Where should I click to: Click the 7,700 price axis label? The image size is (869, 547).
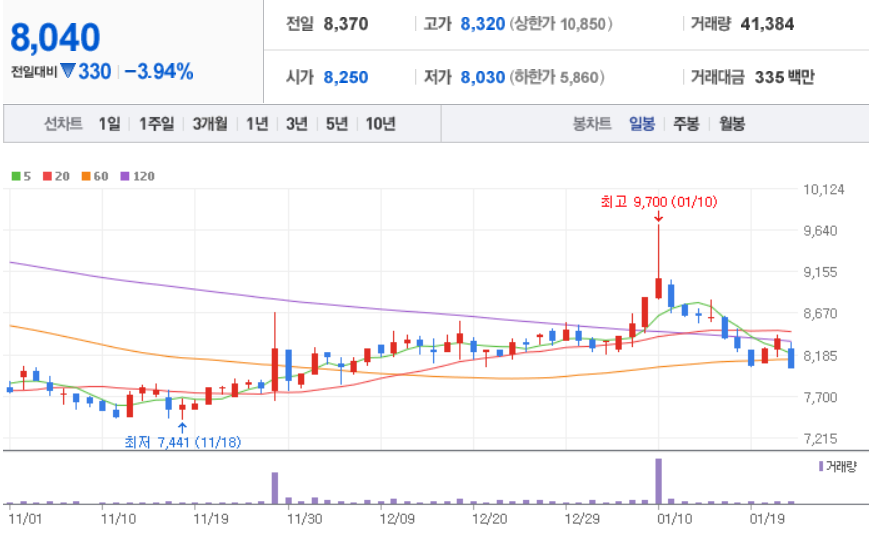coord(821,397)
